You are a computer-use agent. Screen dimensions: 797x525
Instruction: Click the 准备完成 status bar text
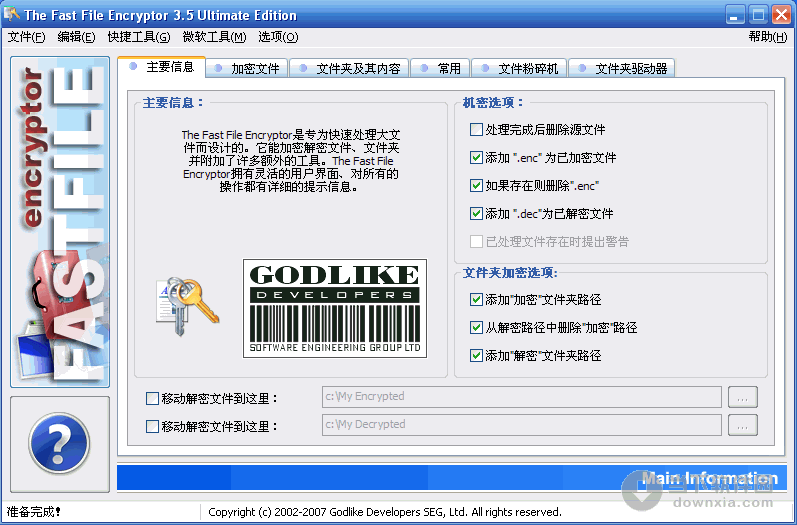point(34,512)
